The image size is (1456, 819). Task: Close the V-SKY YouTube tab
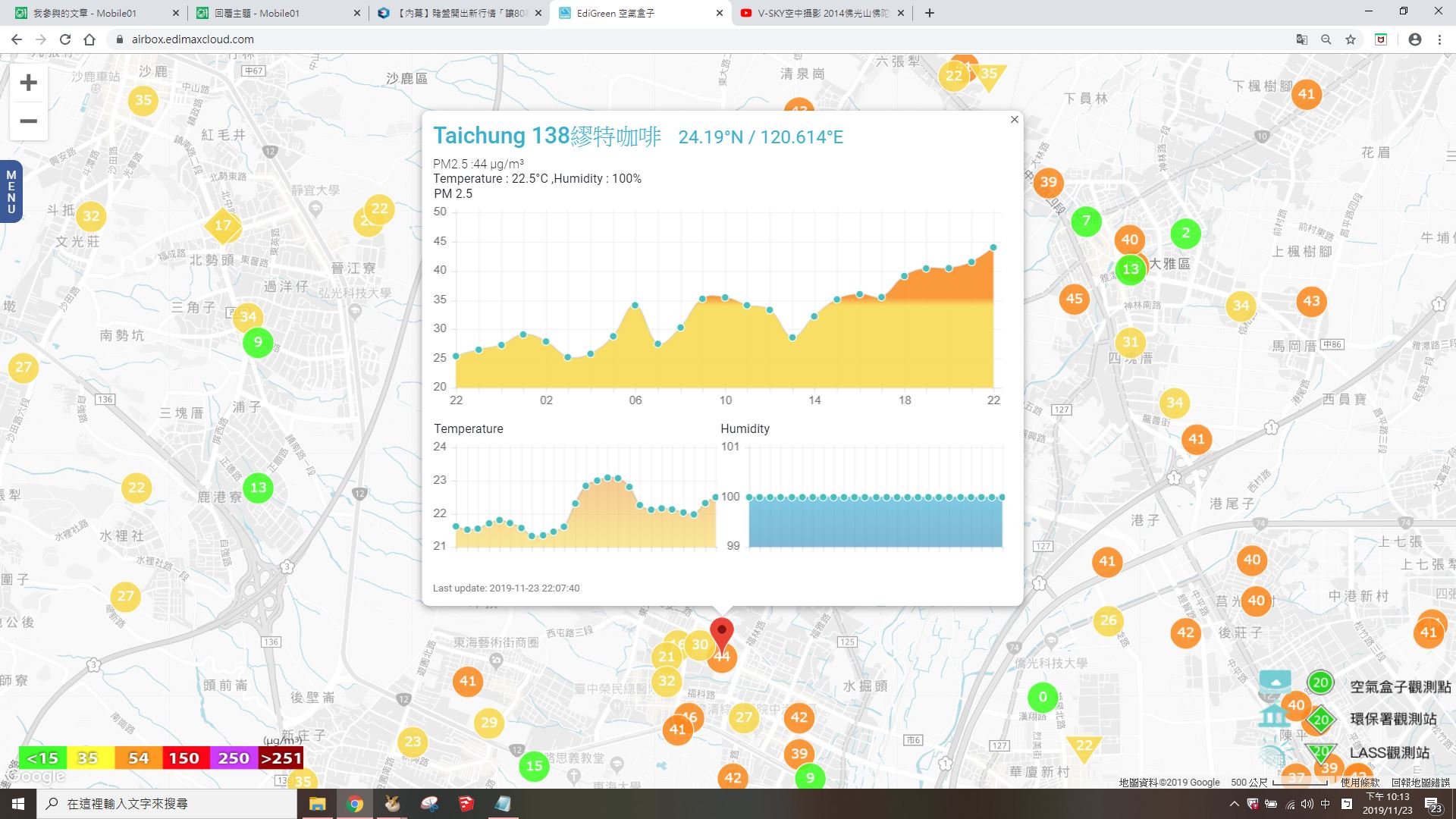[900, 13]
